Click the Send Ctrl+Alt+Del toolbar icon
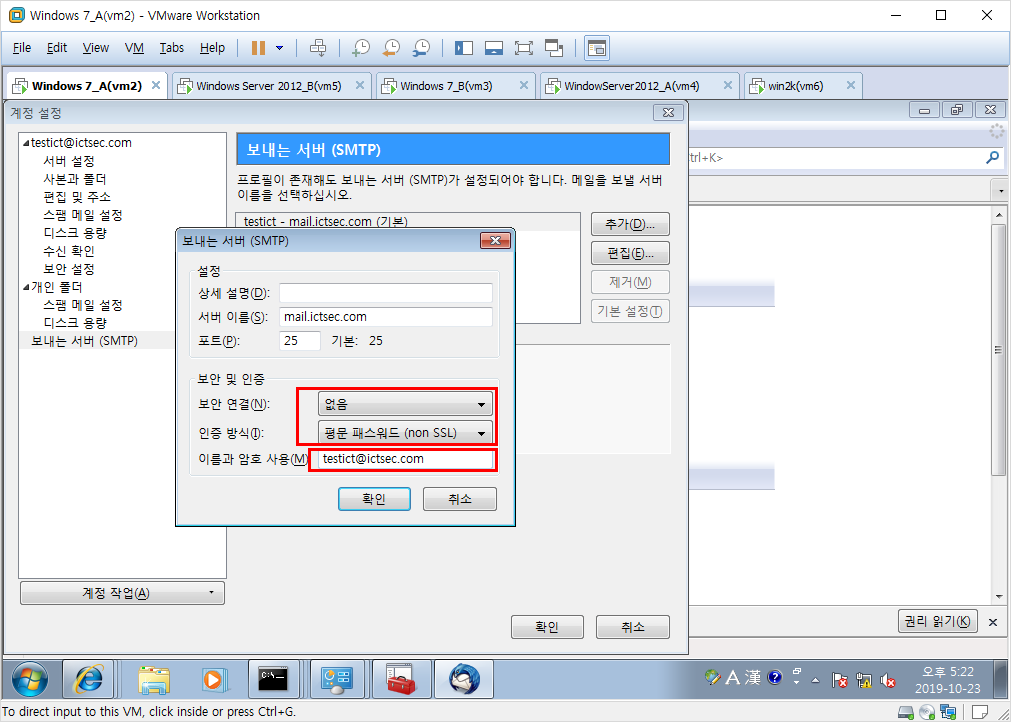 tap(319, 48)
